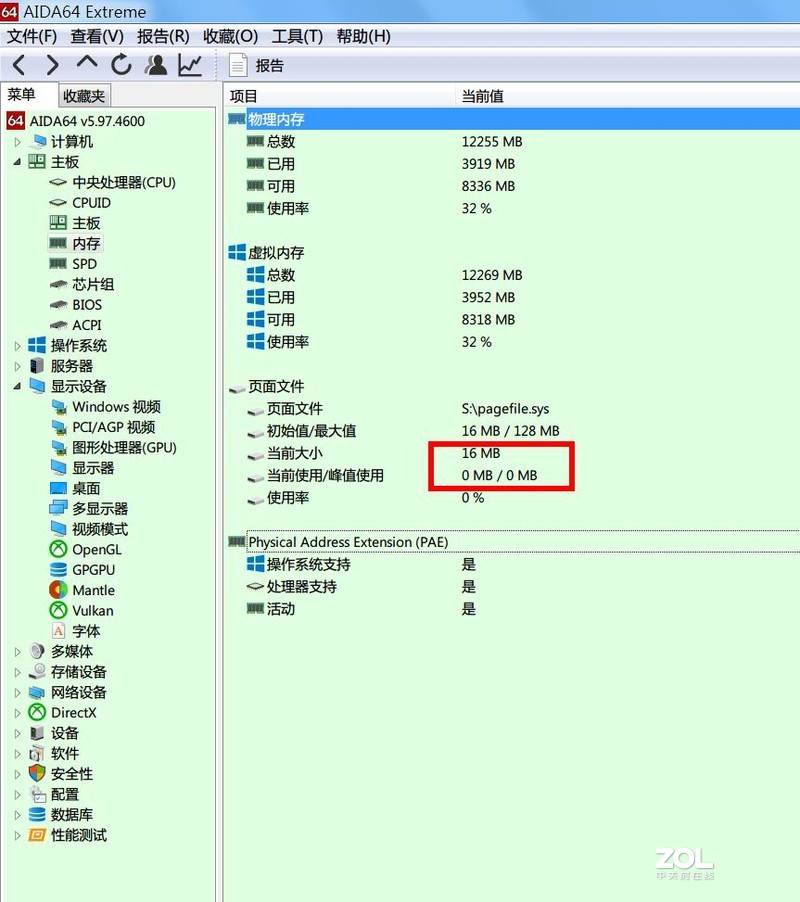Select the 页面文件 group header row
The width and height of the screenshot is (800, 902).
513,387
